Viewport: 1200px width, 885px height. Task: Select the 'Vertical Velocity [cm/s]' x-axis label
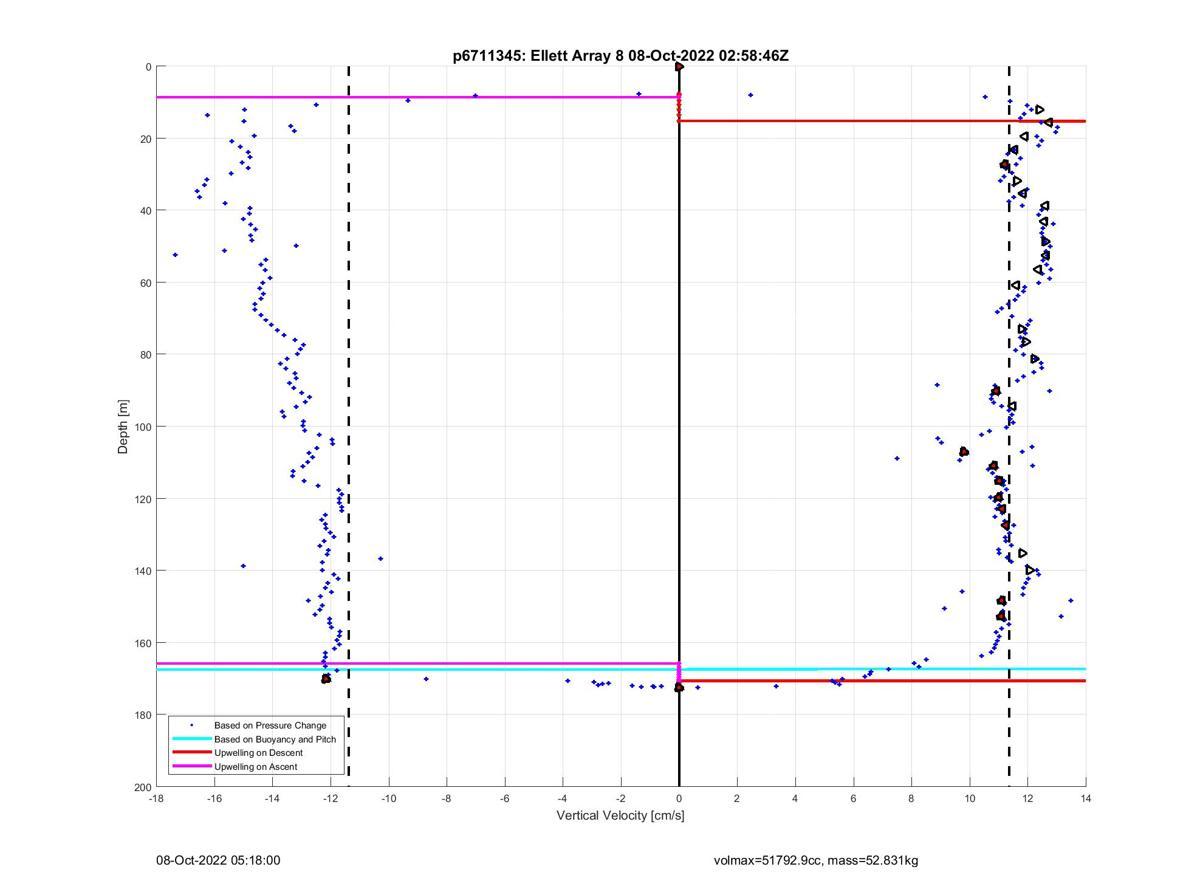[x=620, y=816]
